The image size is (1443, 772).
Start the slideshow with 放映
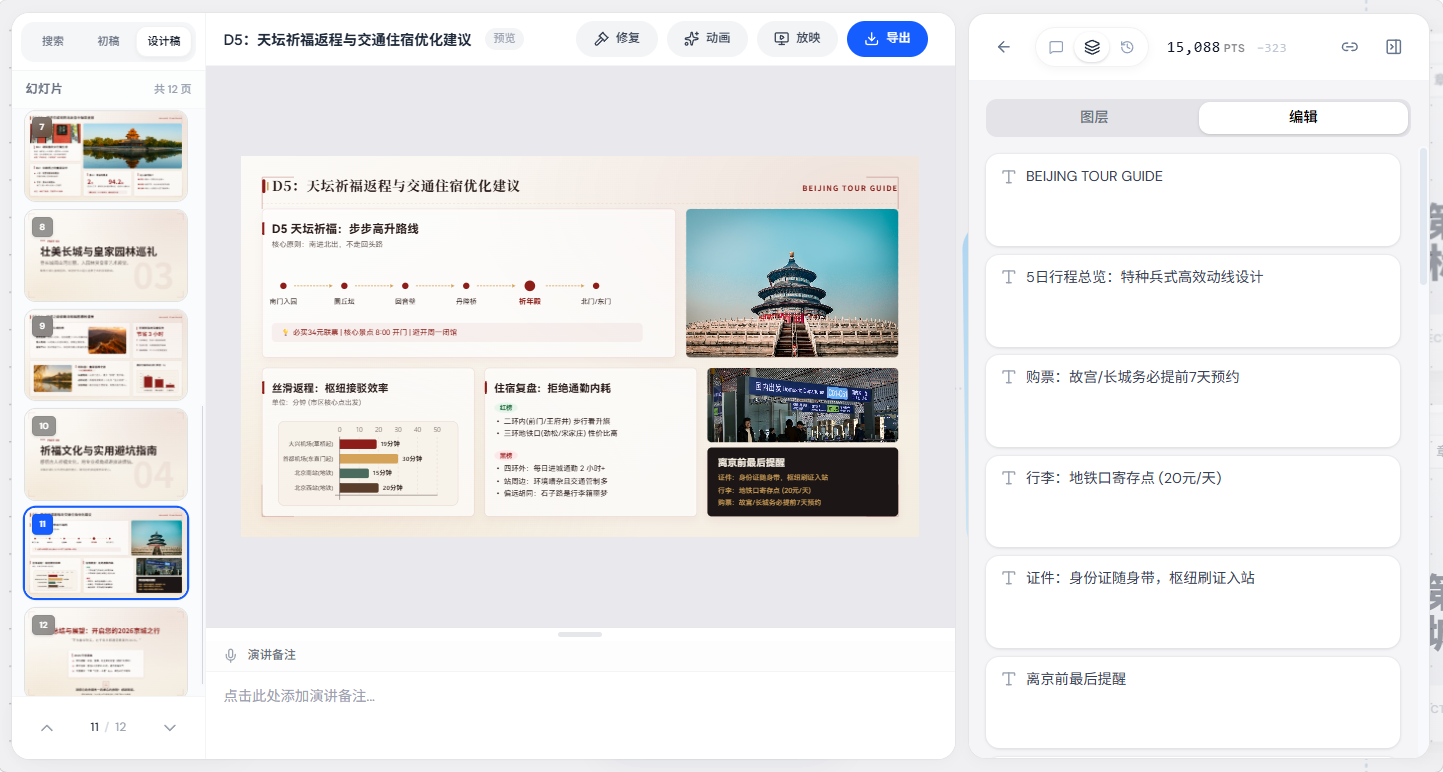pos(797,39)
